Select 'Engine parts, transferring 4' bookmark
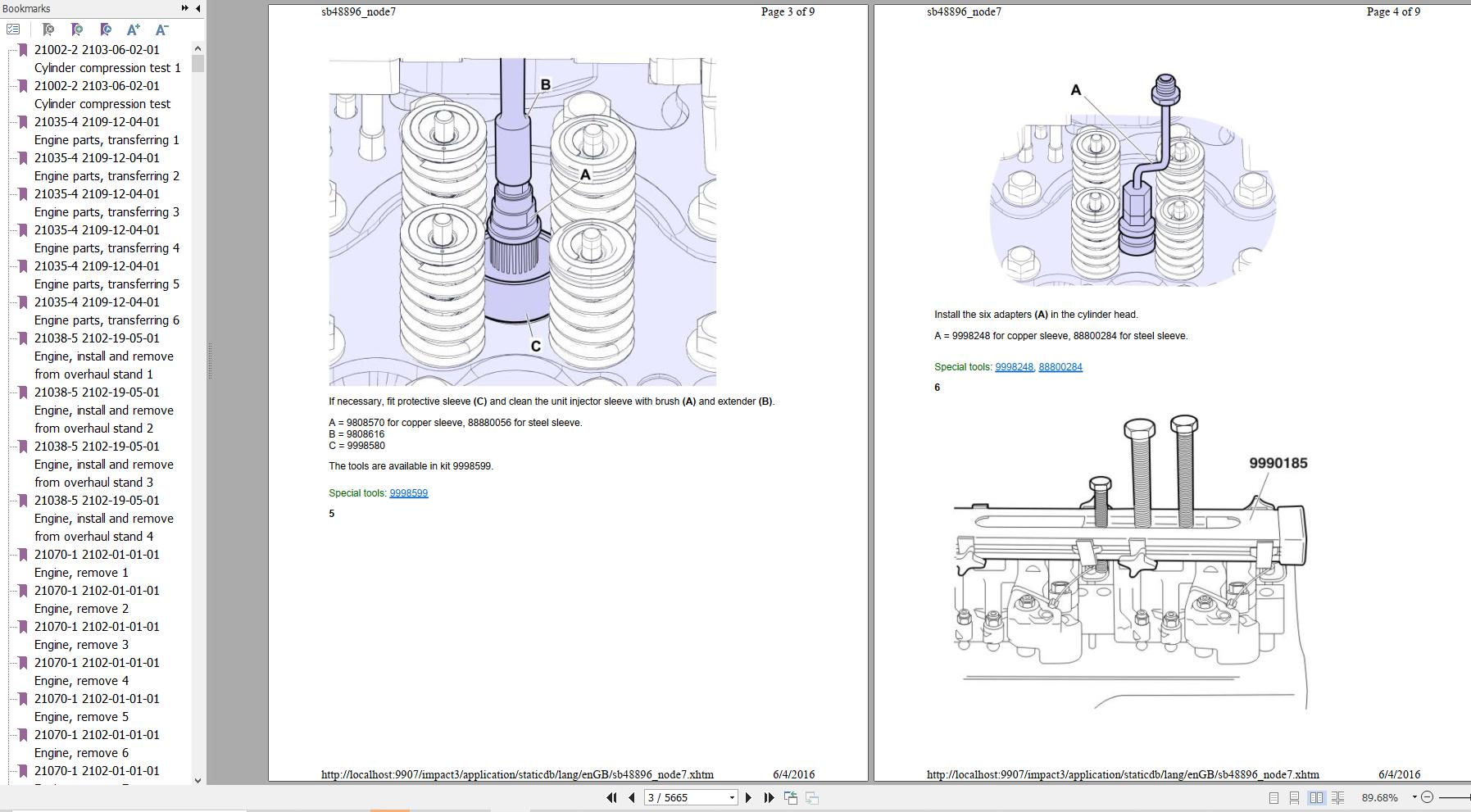This screenshot has width=1471, height=812. 107,248
